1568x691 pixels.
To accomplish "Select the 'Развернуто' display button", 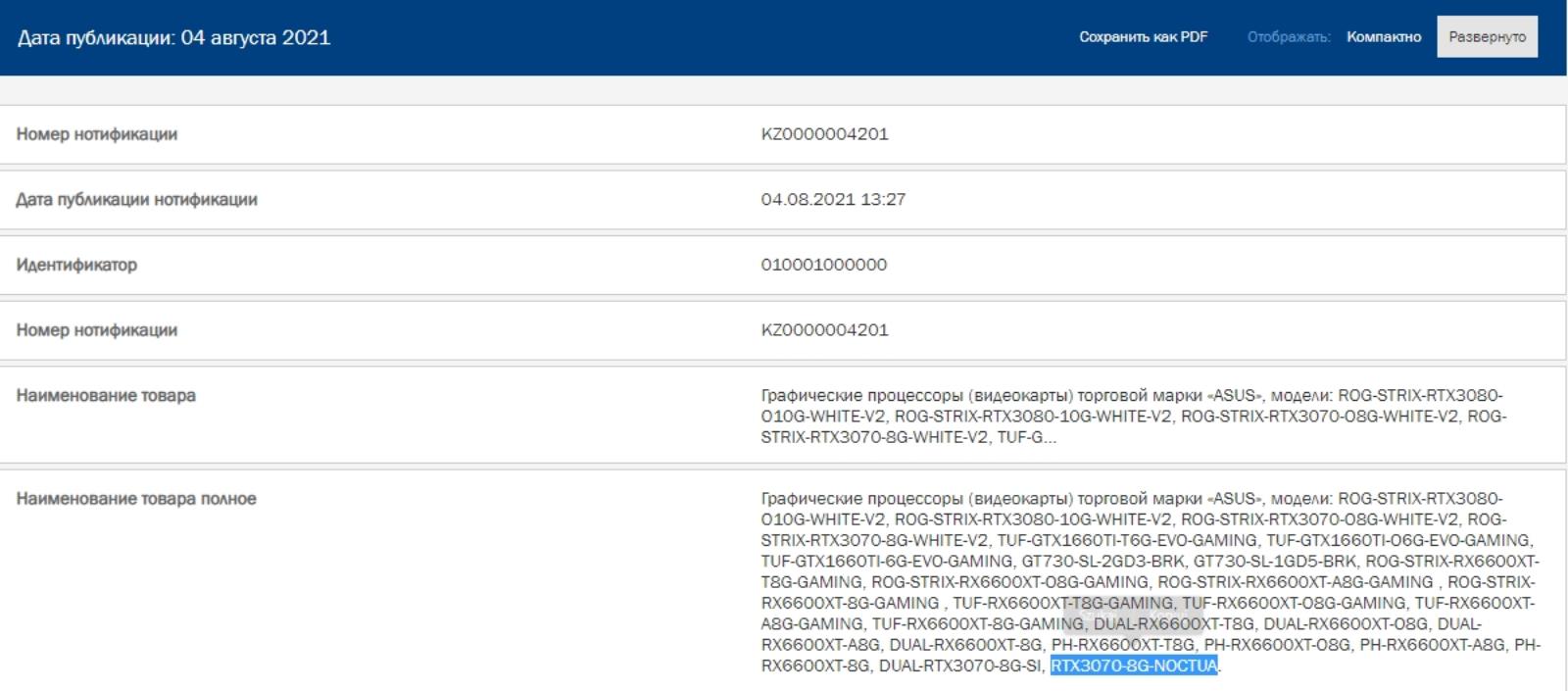I will (1487, 37).
